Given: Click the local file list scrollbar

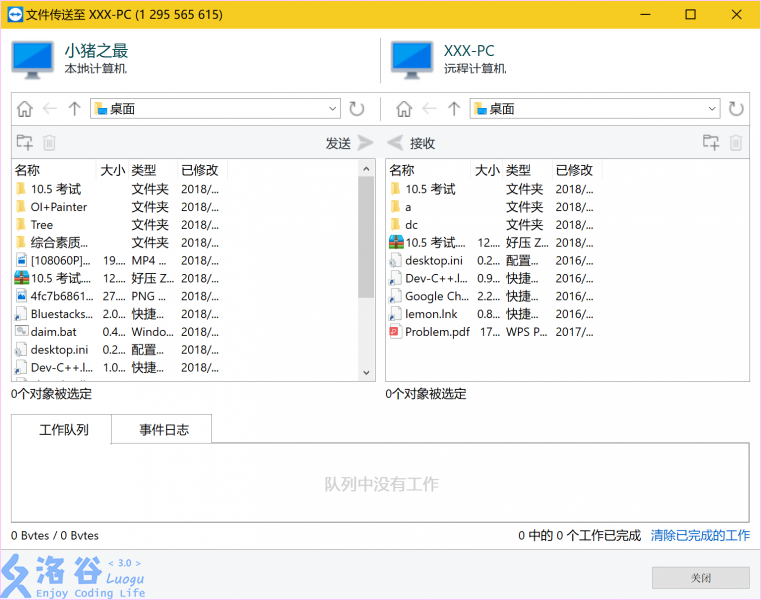Looking at the screenshot, I should coord(366,240).
